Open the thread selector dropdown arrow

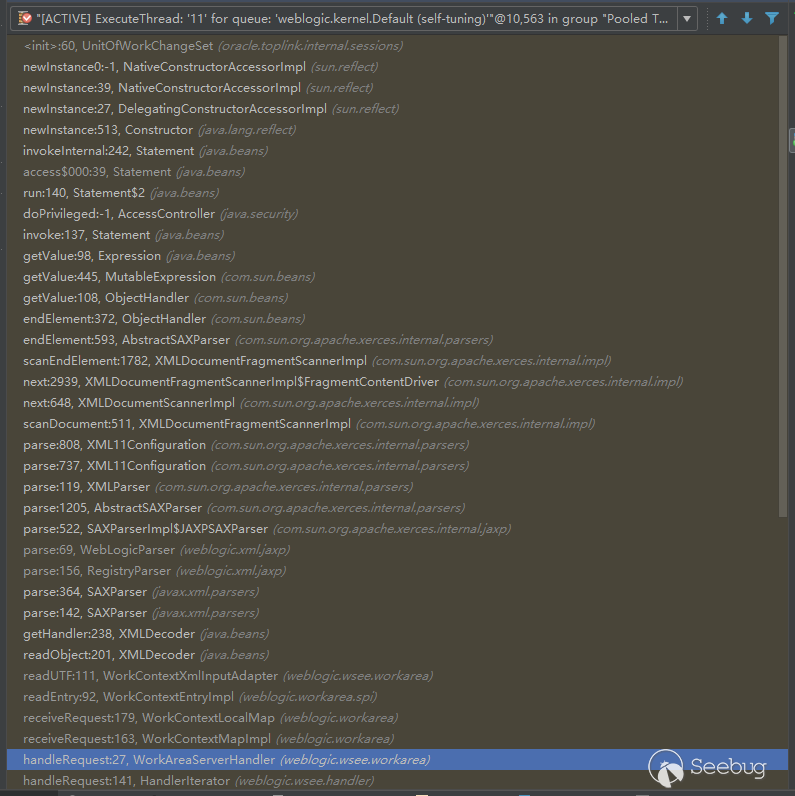point(687,19)
